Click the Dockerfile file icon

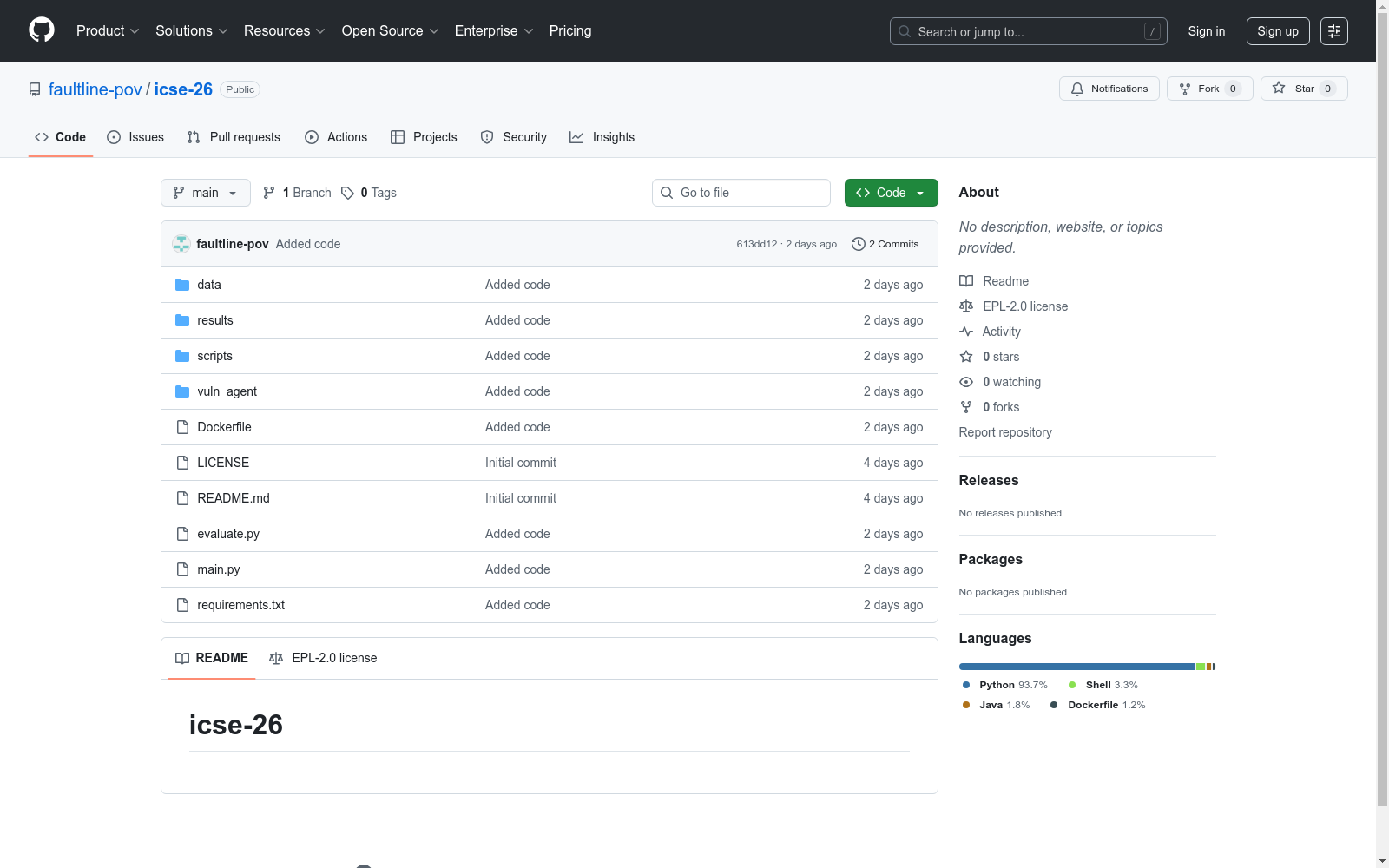click(x=182, y=427)
